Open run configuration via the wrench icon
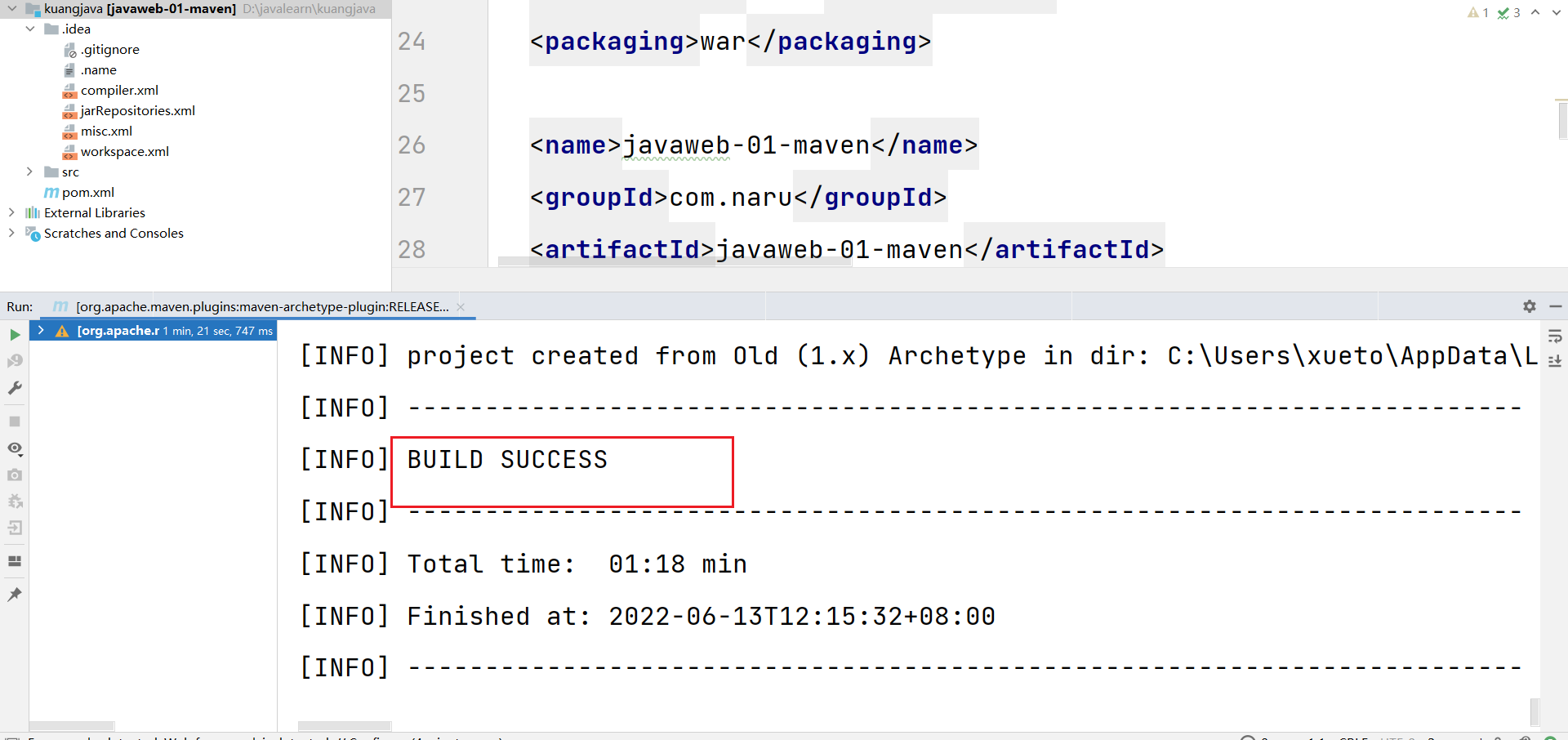Screen dimensions: 1568x740 pos(15,388)
